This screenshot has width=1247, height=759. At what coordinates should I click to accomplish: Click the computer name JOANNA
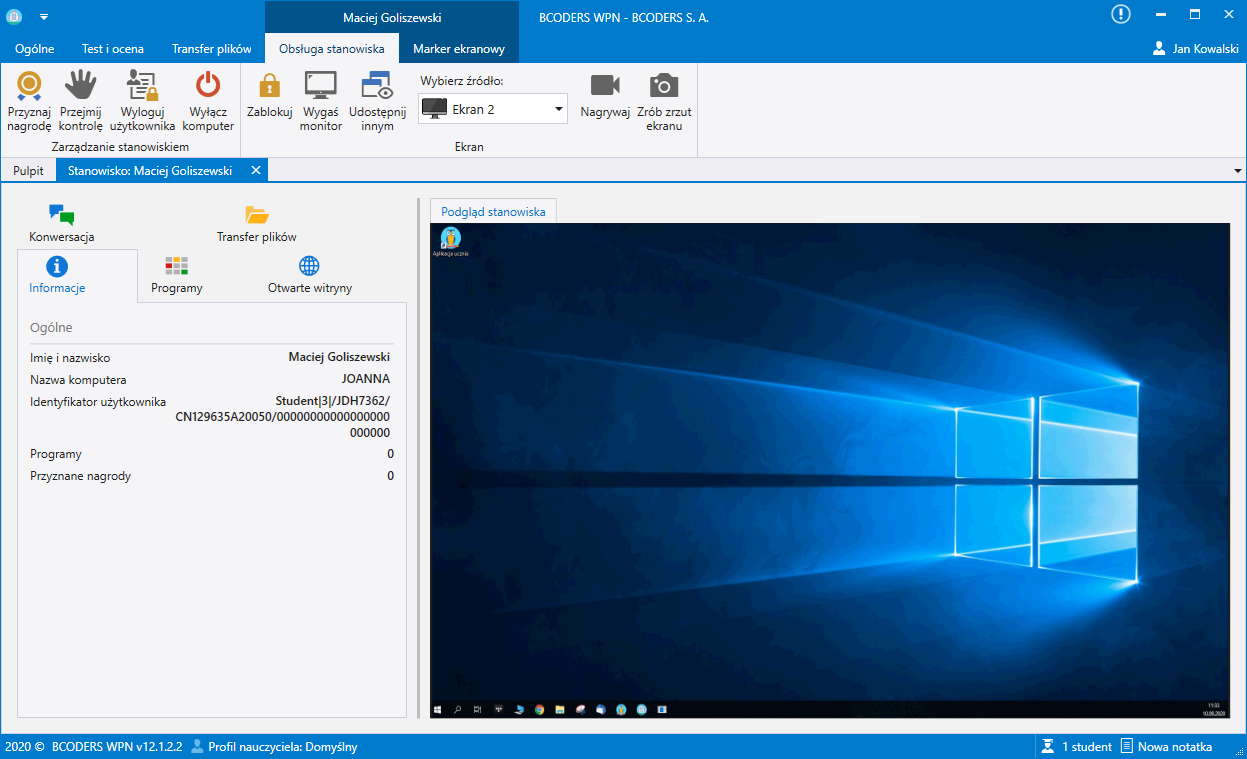[x=366, y=379]
